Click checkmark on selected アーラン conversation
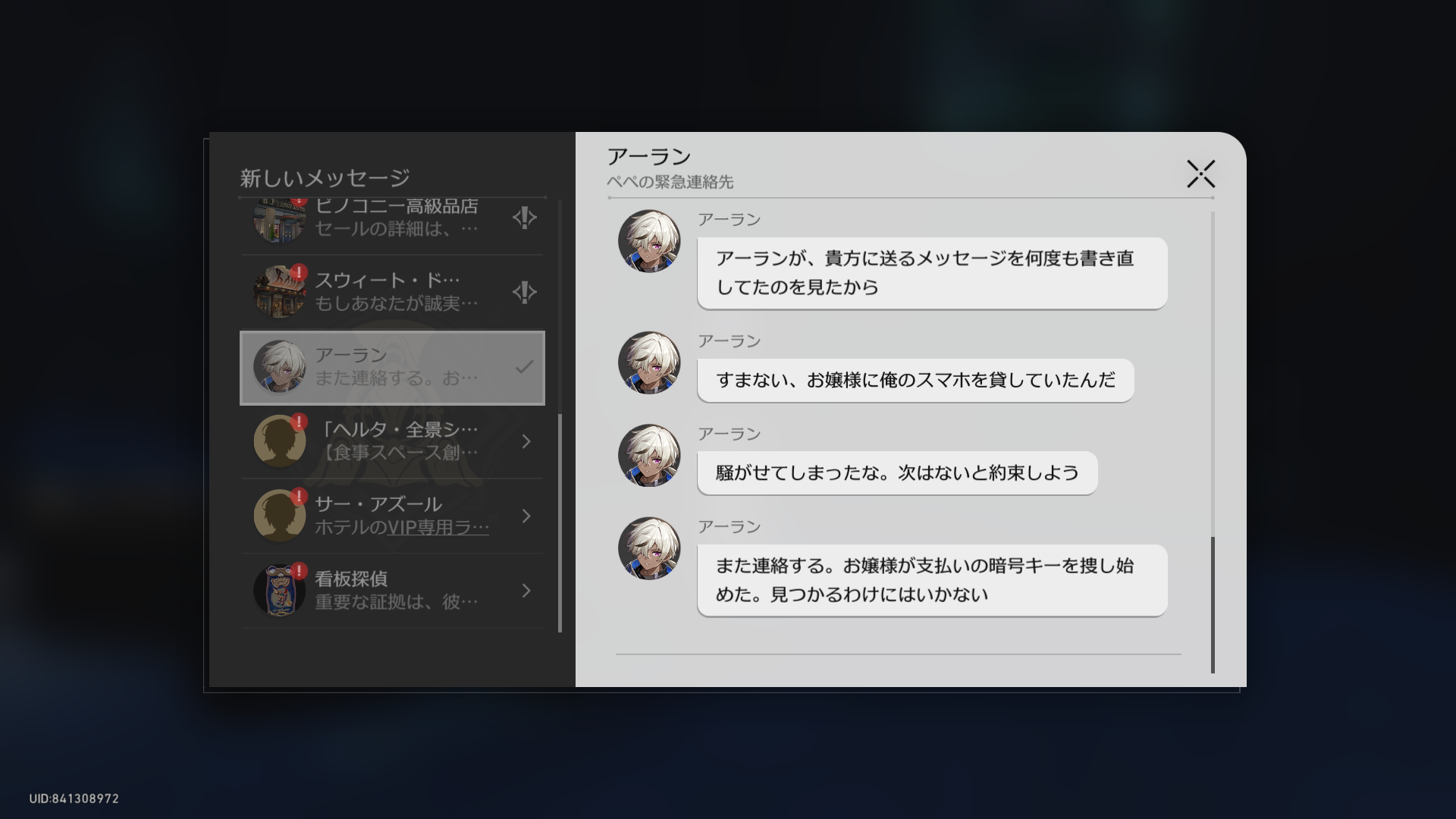 [524, 367]
